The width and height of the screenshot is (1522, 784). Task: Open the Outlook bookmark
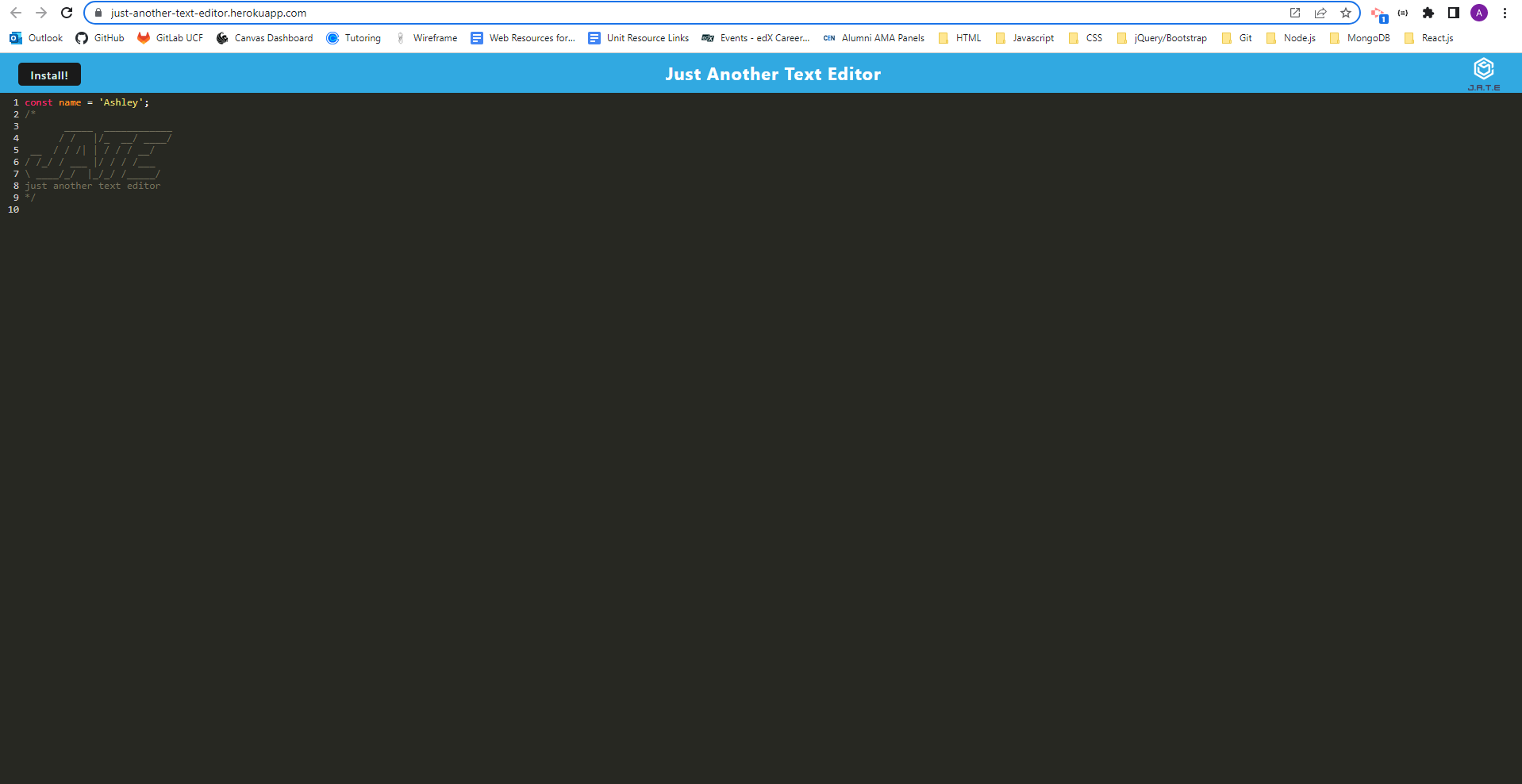pyautogui.click(x=35, y=37)
